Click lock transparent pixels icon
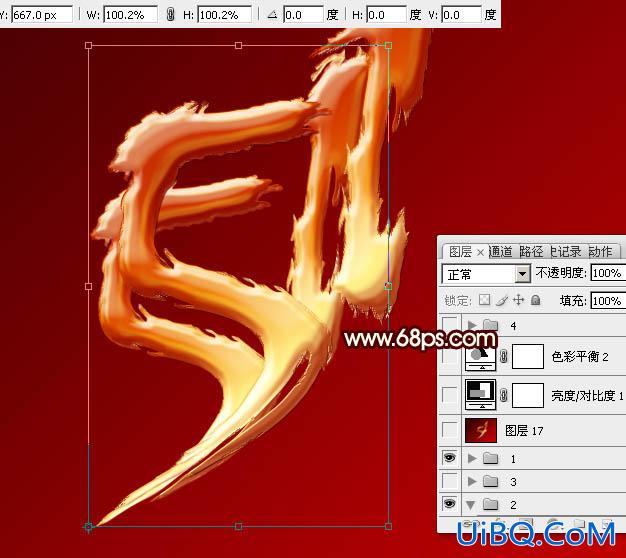This screenshot has height=558, width=626. (x=484, y=300)
